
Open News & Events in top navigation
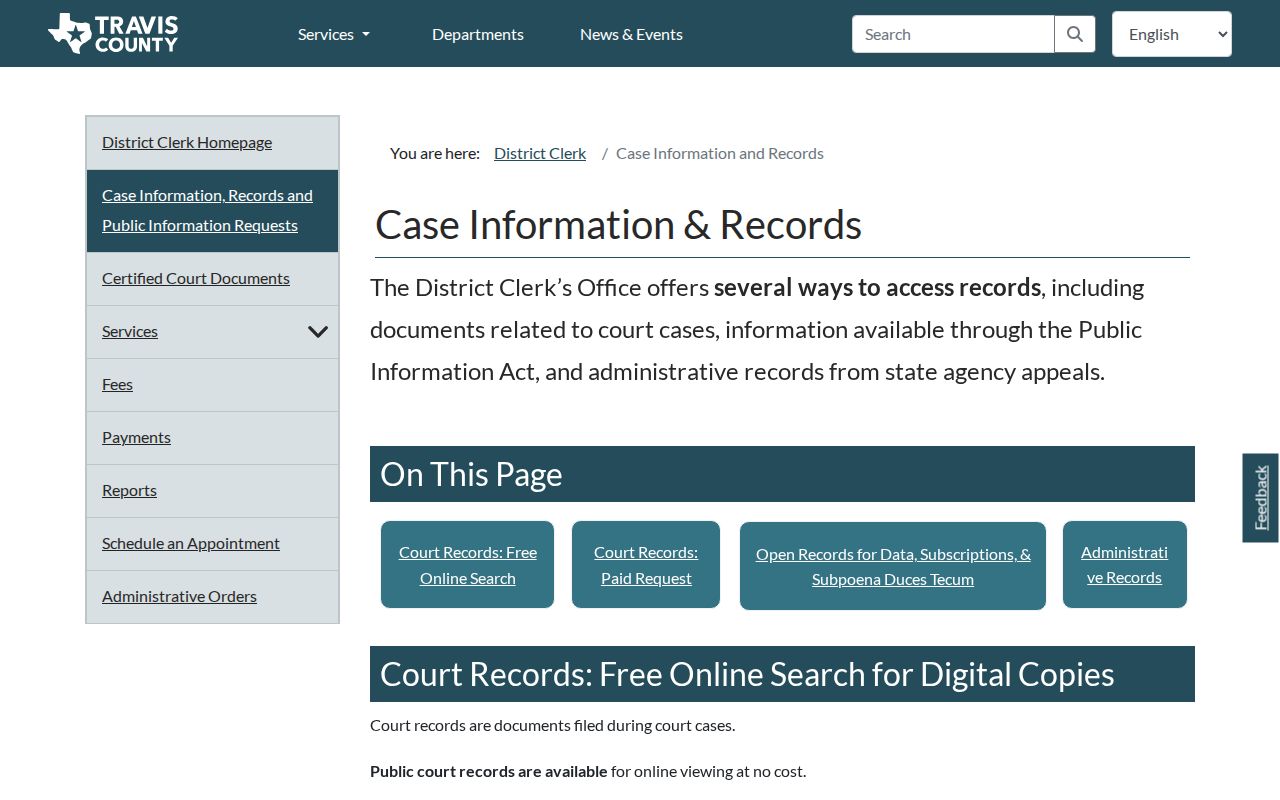pyautogui.click(x=631, y=34)
